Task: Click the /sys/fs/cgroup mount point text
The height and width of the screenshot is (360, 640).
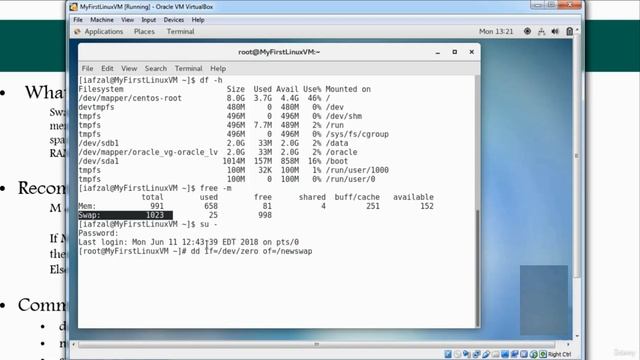Action: click(357, 134)
